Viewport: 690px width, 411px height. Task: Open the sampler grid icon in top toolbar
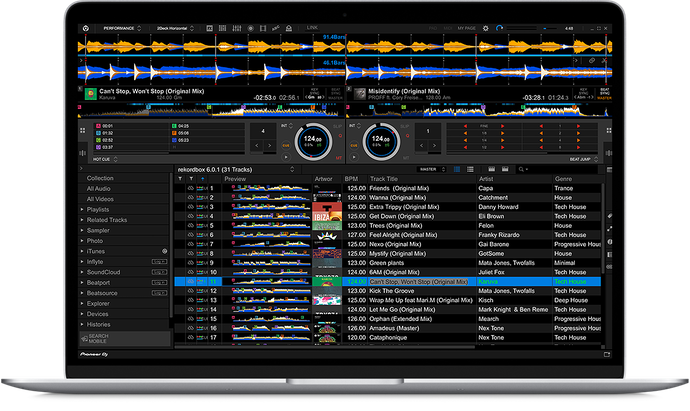click(223, 28)
